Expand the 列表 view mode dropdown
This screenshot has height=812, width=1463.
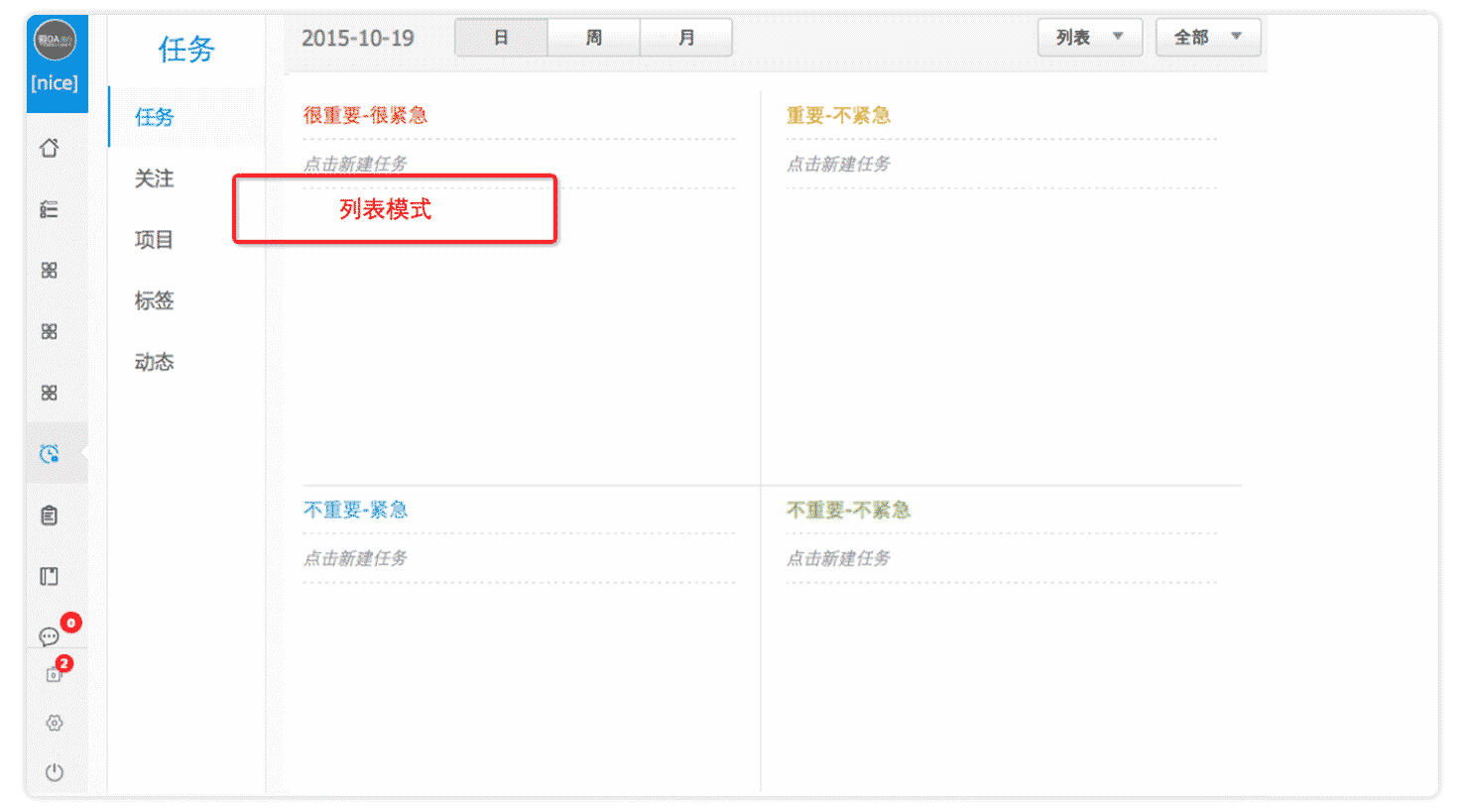click(1090, 38)
